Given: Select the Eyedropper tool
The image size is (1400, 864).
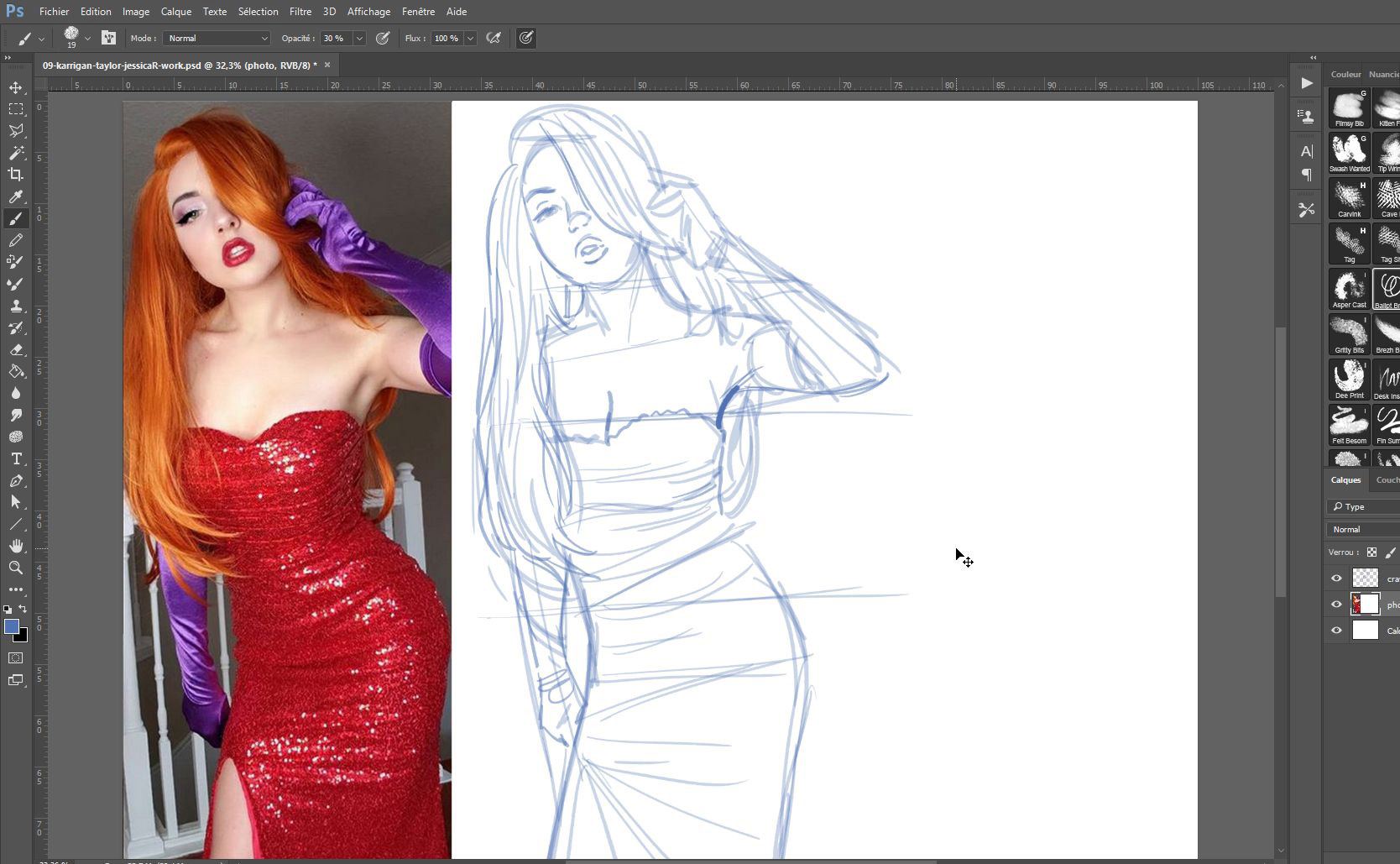Looking at the screenshot, I should pyautogui.click(x=16, y=196).
